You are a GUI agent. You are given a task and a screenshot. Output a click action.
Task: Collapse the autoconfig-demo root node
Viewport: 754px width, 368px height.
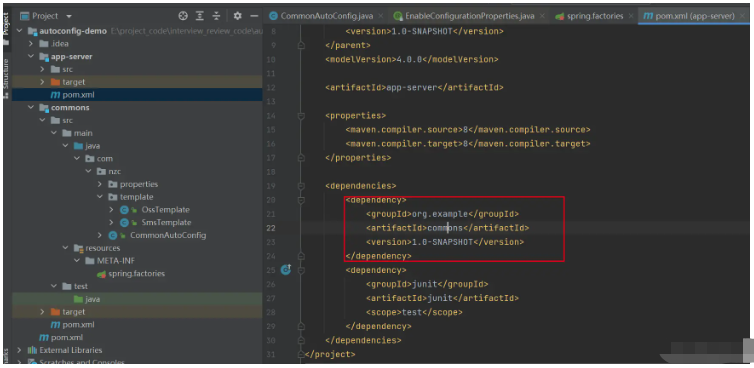tap(20, 31)
